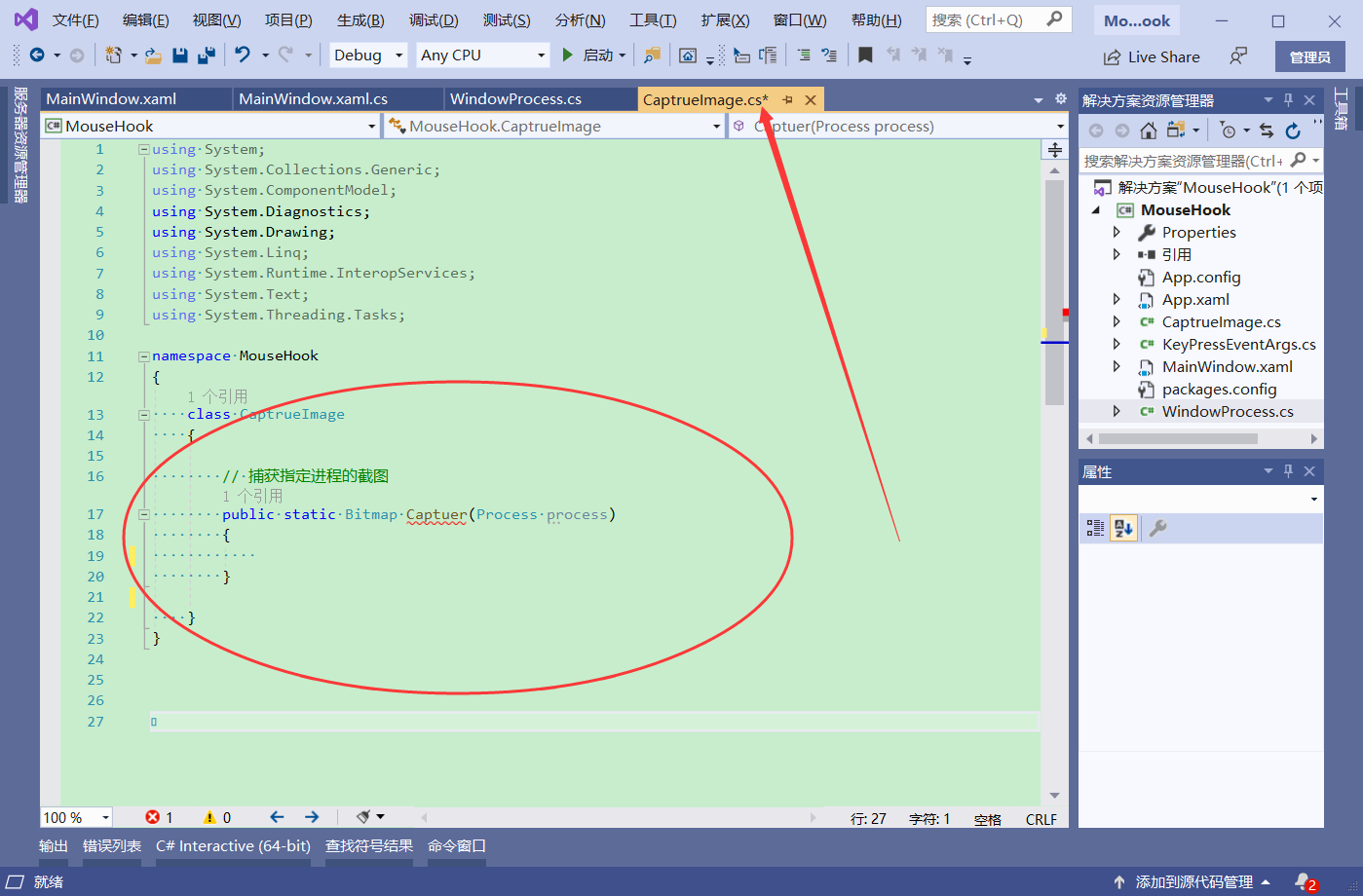Open Live Share from the toolbar
Viewport: 1363px width, 896px height.
point(1151,56)
